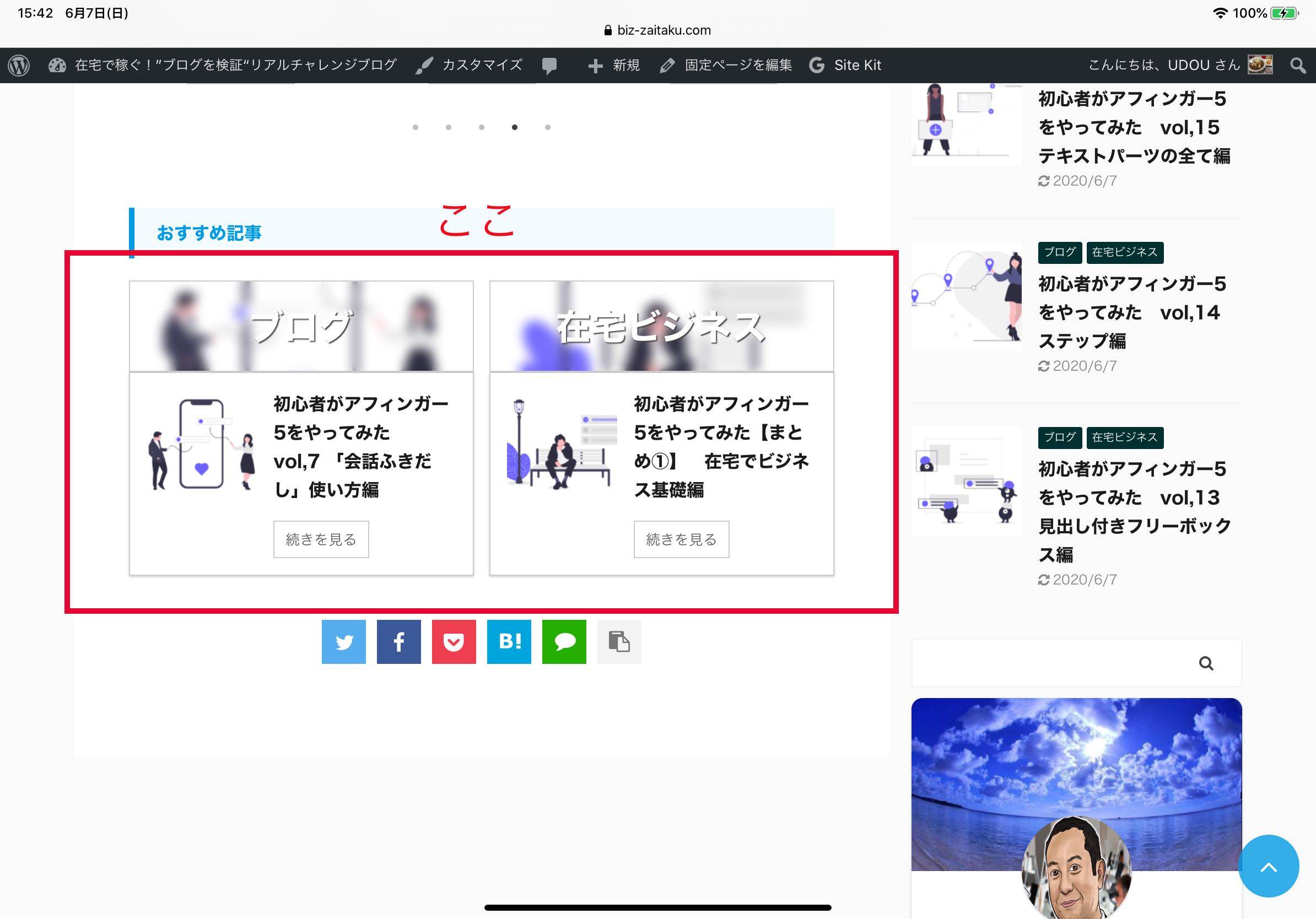Screen dimensions: 1316x919
Task: Open article vol,7 「会話ふきだし」使い方編
Action: (361, 447)
